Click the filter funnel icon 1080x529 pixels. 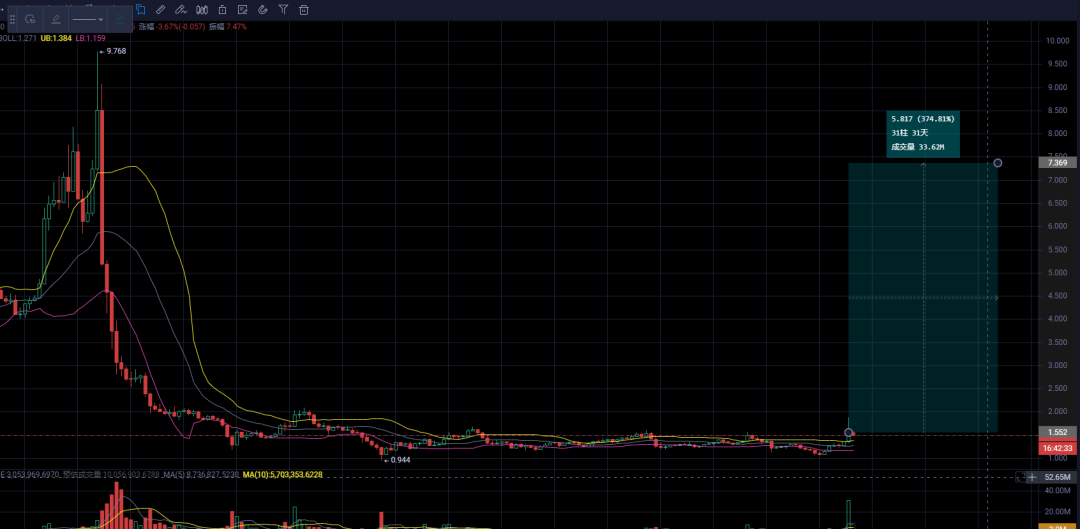point(283,10)
